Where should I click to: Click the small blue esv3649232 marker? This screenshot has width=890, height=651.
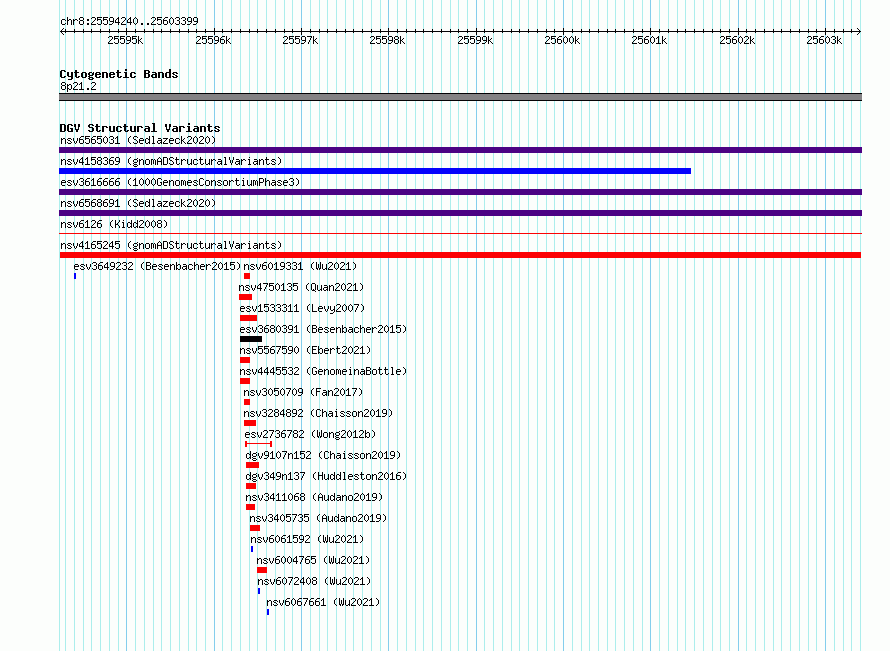click(75, 276)
